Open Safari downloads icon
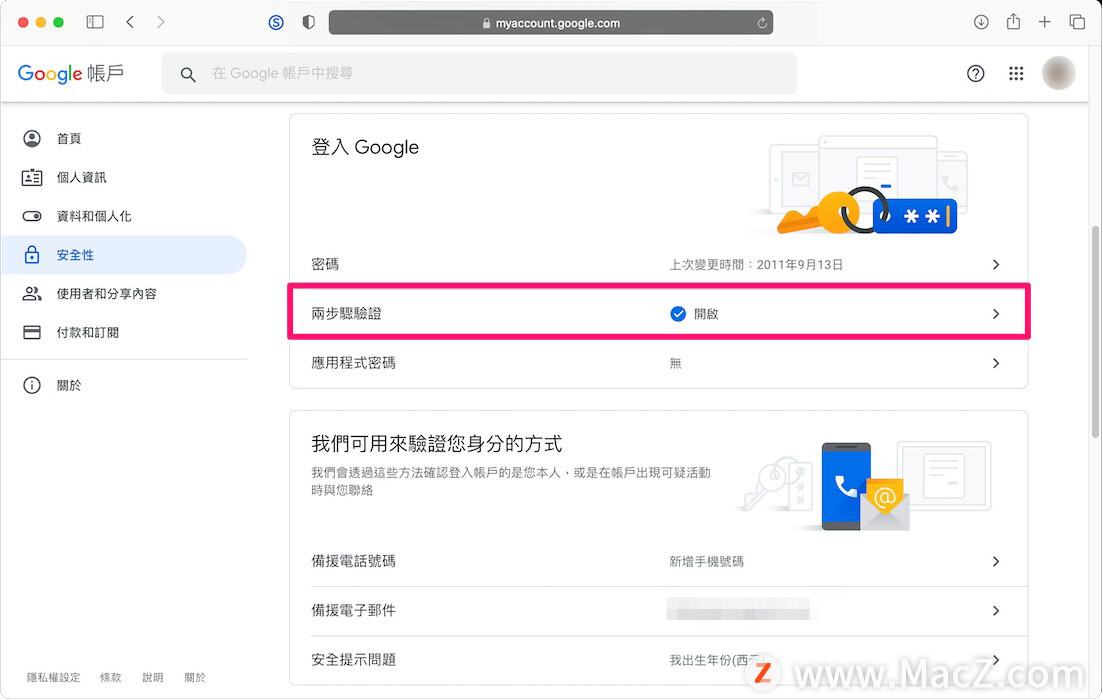This screenshot has width=1103, height=700. click(x=981, y=22)
